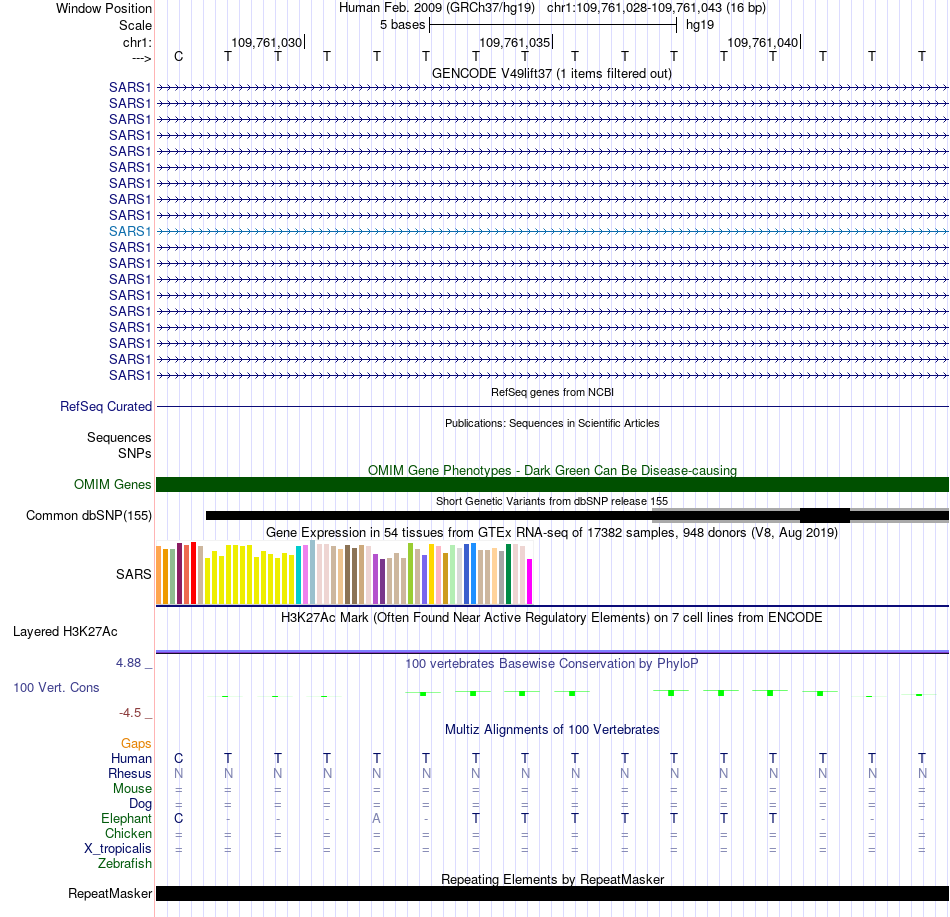Click 'Short Genetic Variants from dbSNP' title
950x917 pixels.
point(552,502)
